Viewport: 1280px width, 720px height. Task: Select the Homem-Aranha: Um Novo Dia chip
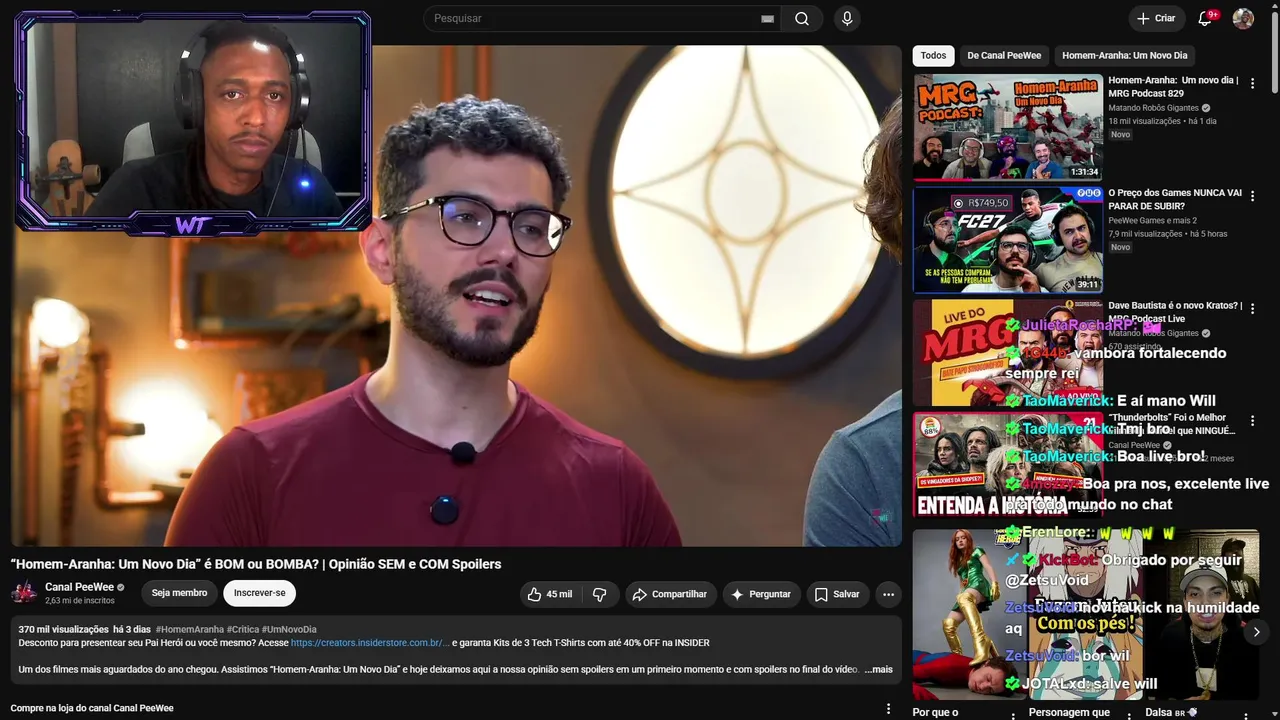1125,56
